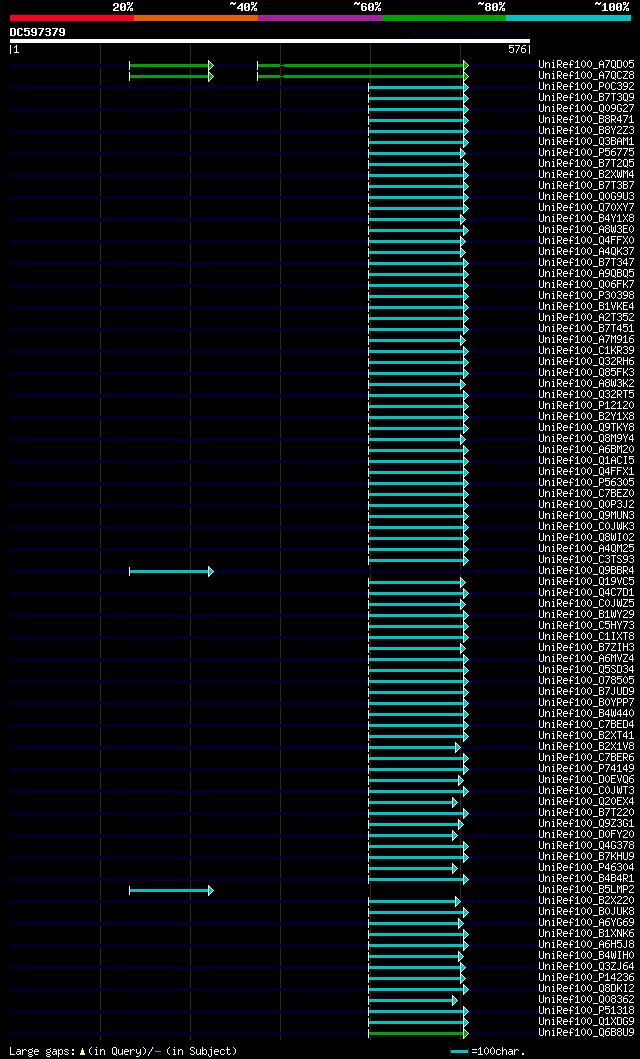Viewport: 640px width, 1059px height.
Task: Click hit label UniRef100_A2T352
Action: 586,317
